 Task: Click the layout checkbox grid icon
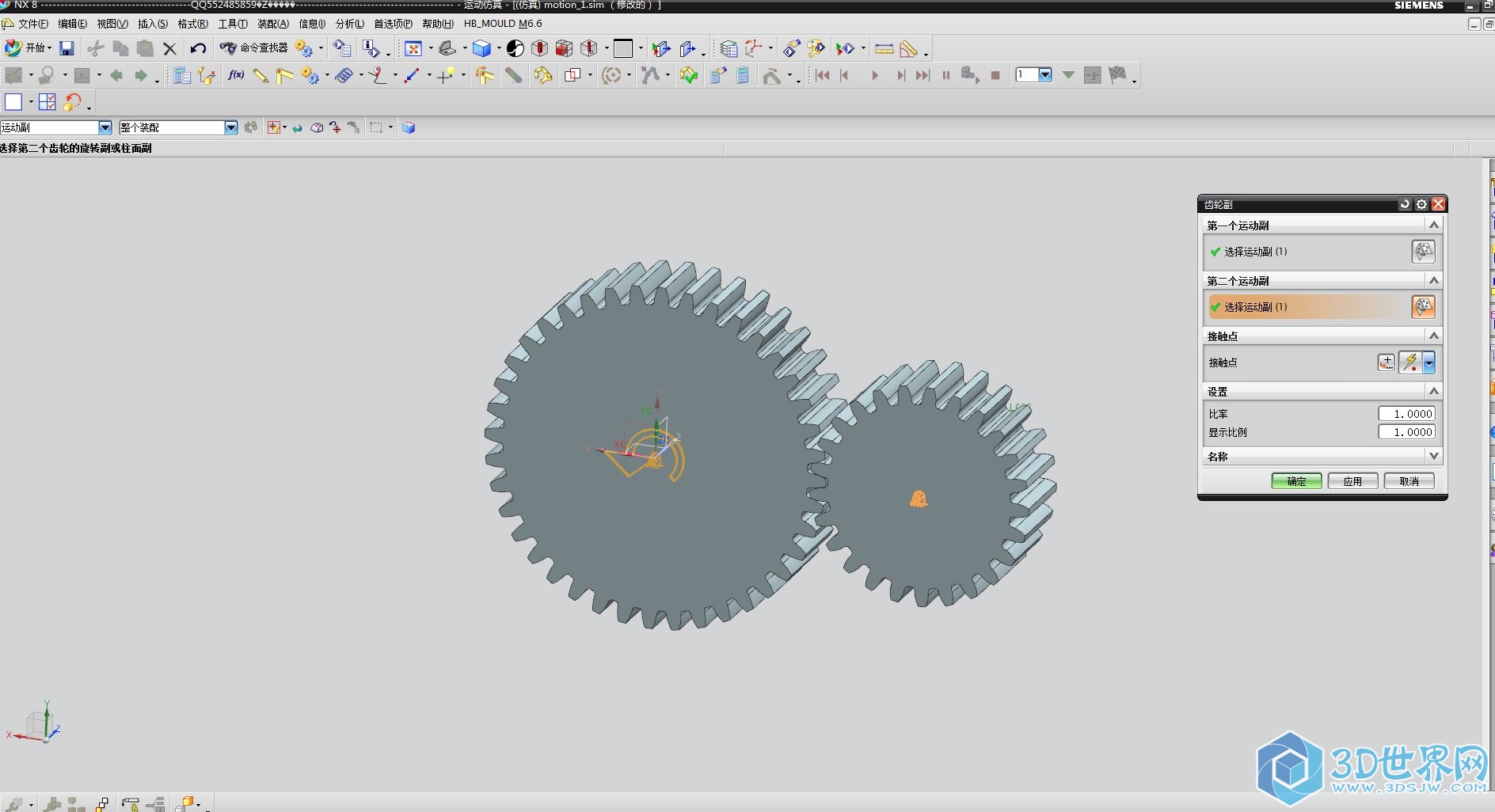48,102
